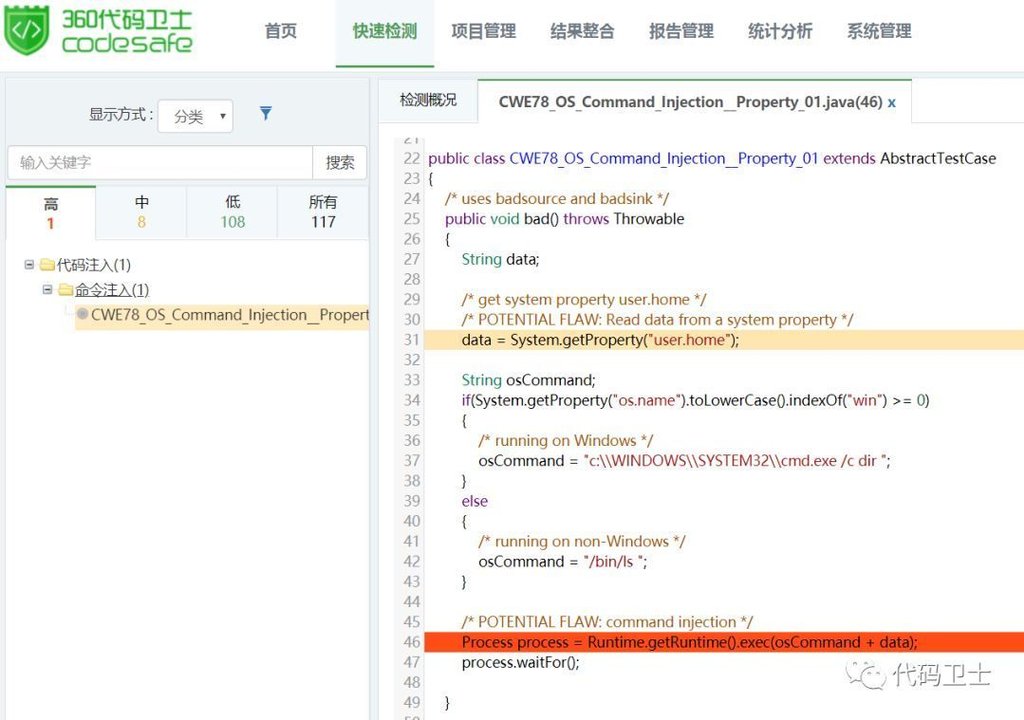Focus the 输入关键字 search field
Image resolution: width=1024 pixels, height=720 pixels.
coord(161,162)
